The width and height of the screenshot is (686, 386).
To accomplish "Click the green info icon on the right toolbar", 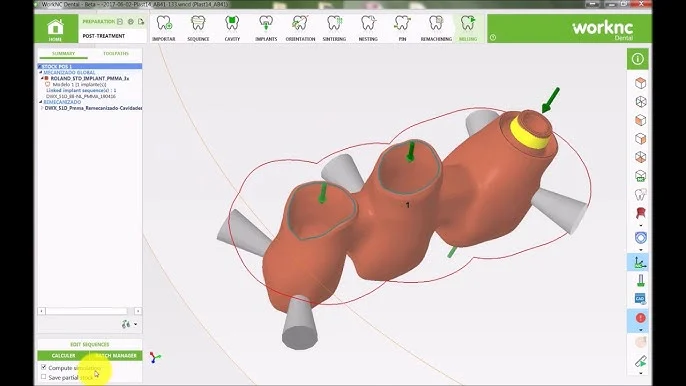I will click(637, 59).
